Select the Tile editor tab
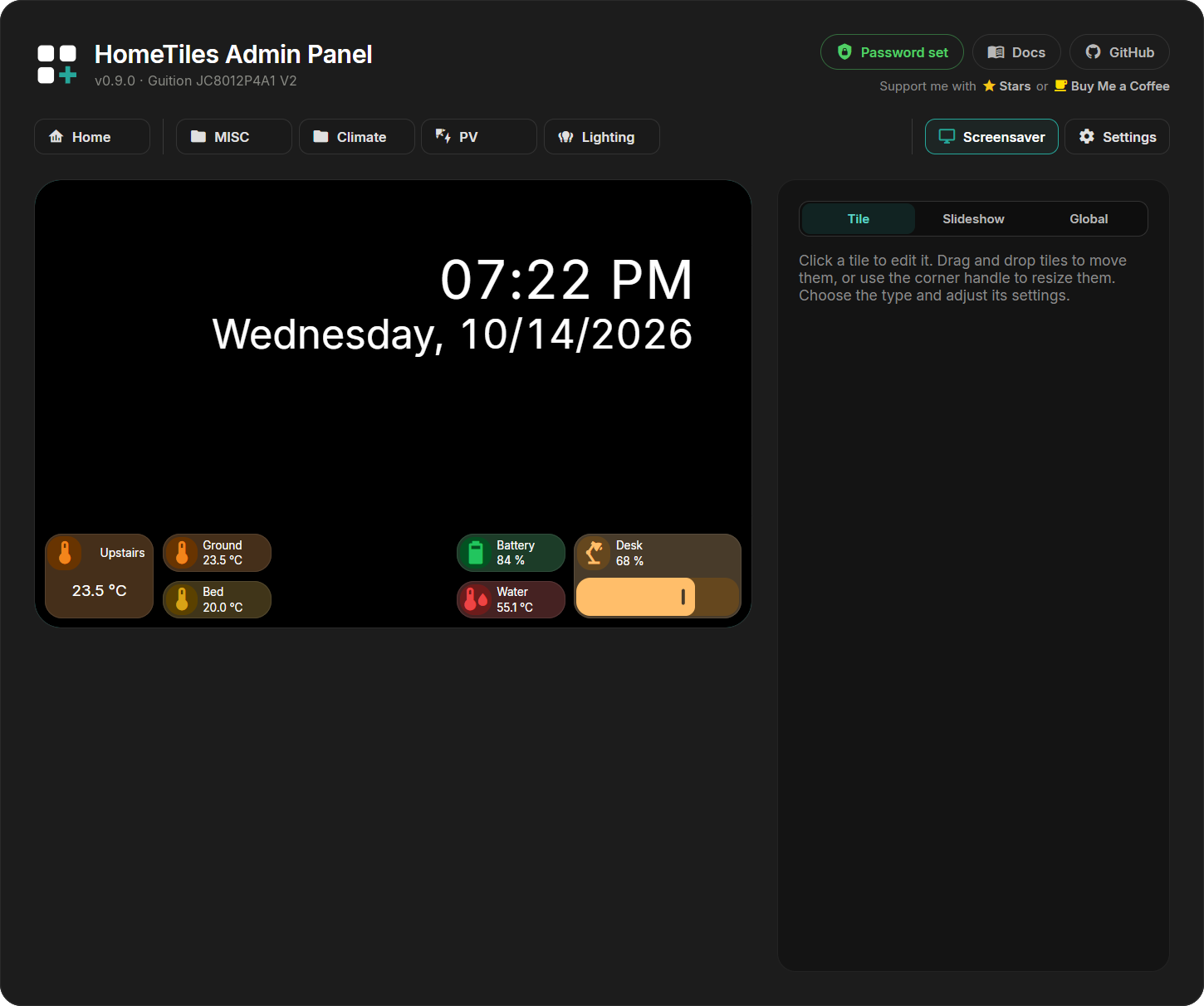The width and height of the screenshot is (1204, 1006). 859,219
